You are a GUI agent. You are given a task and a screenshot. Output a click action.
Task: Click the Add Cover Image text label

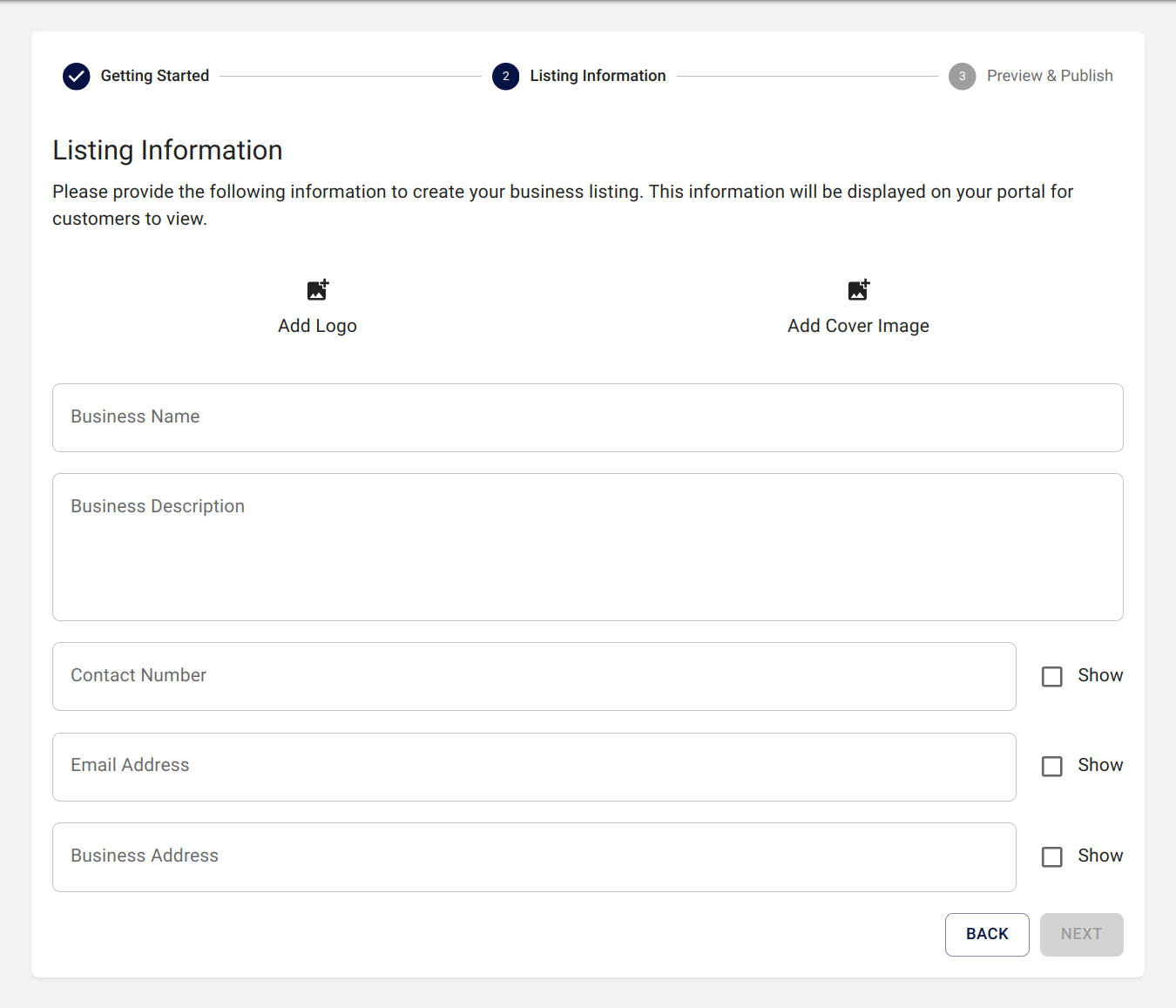click(x=858, y=326)
